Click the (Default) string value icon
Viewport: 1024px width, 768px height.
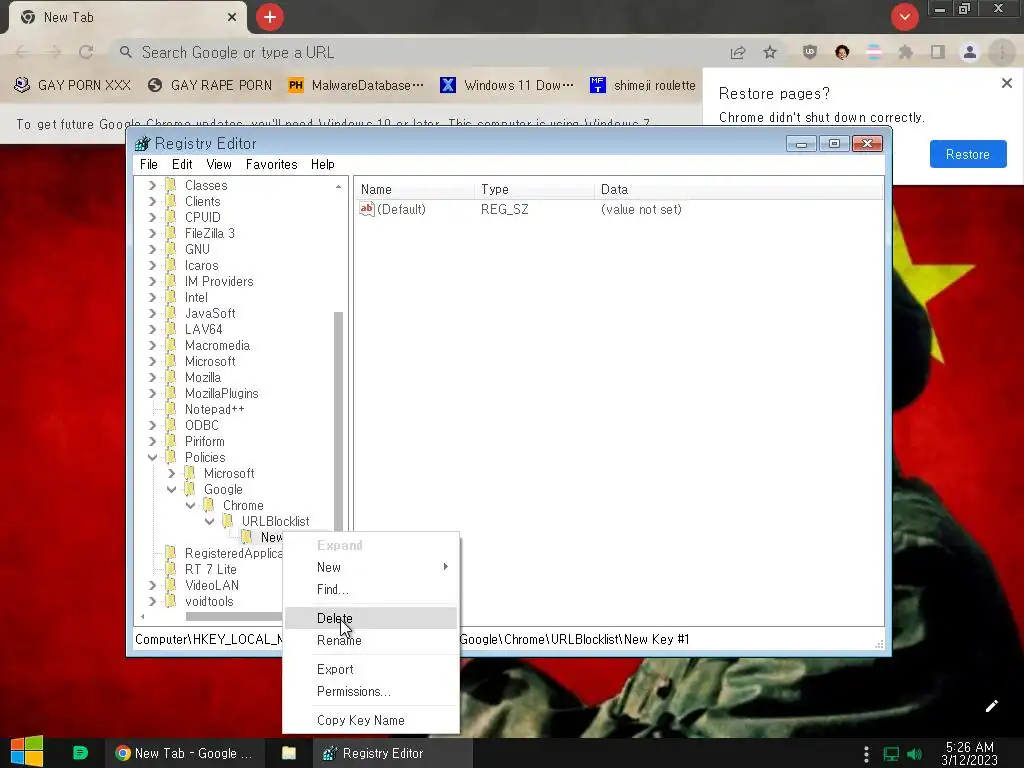point(366,209)
